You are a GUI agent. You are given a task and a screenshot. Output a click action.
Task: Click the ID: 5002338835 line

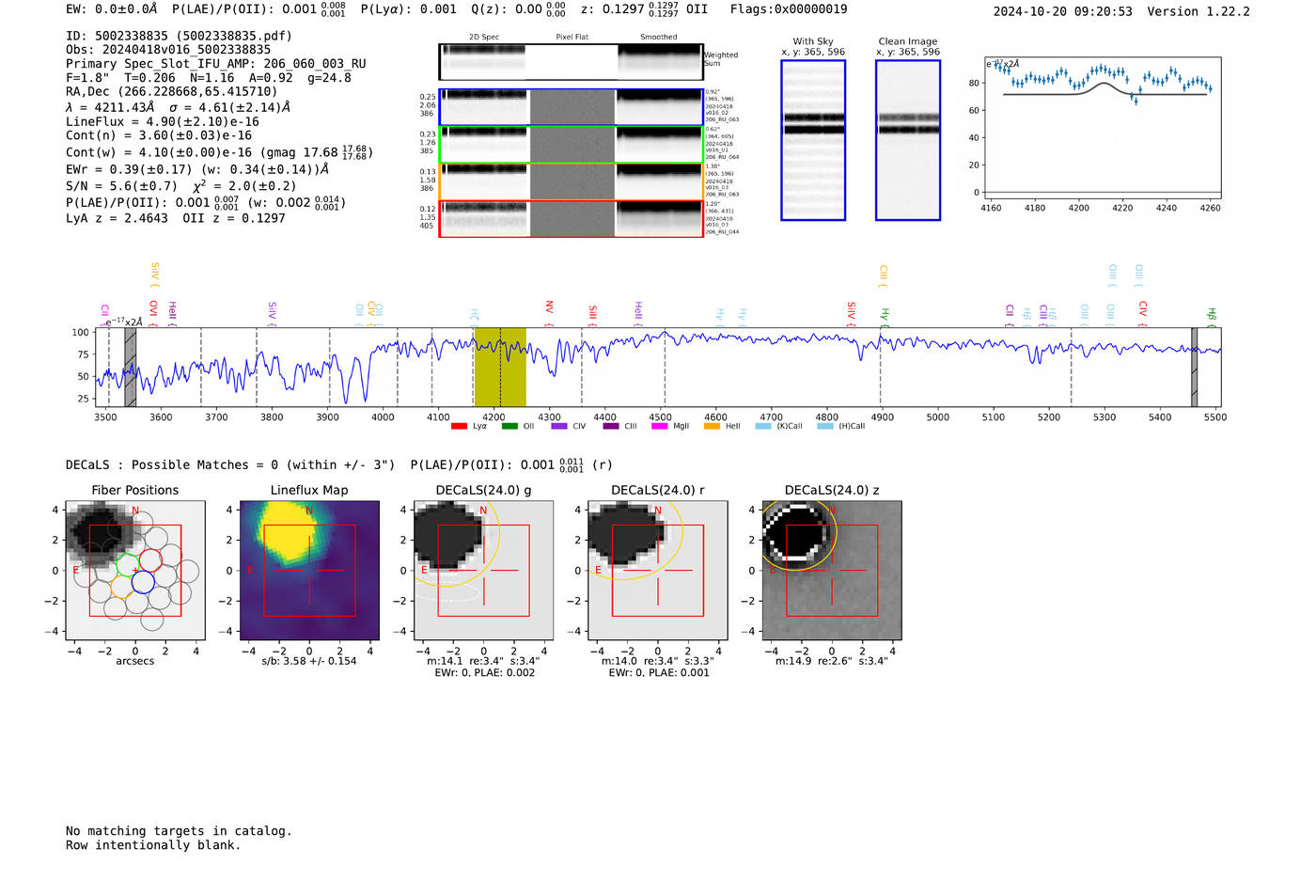(x=179, y=36)
